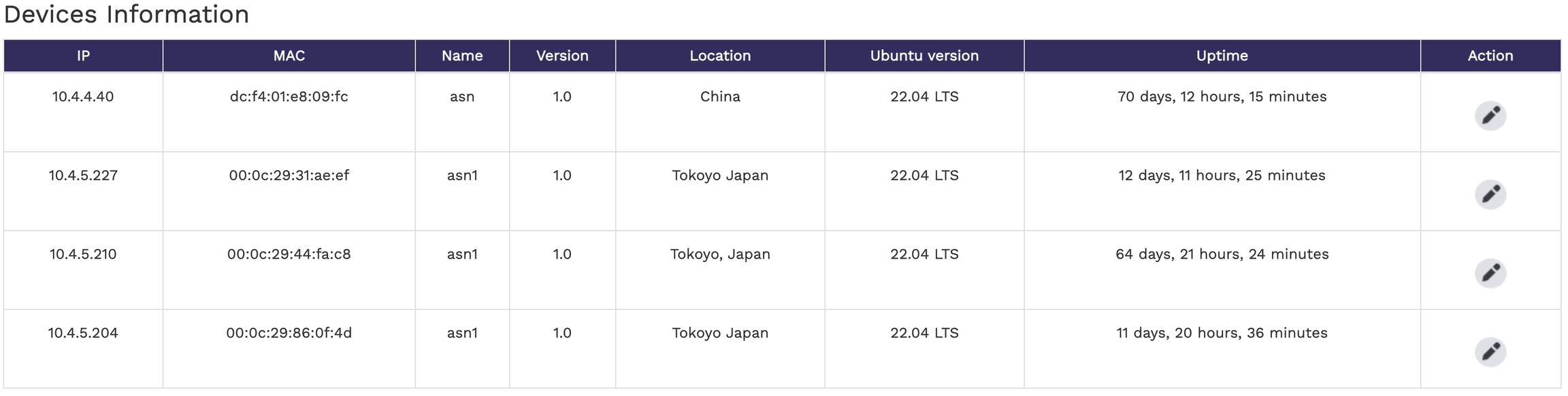Click the Action column header
Viewport: 1568px width, 396px height.
click(1490, 56)
